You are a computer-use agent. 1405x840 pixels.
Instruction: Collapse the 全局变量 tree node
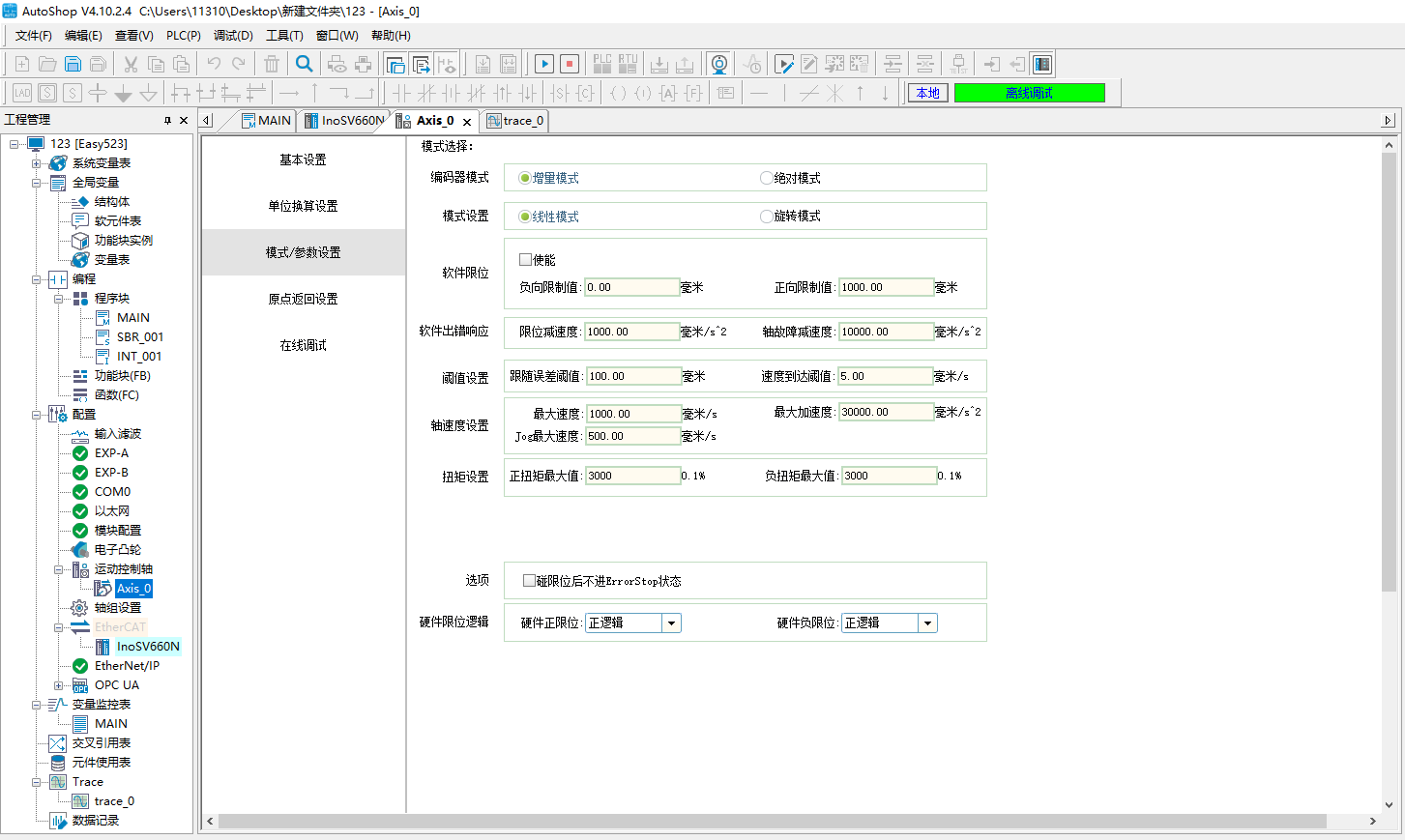37,183
